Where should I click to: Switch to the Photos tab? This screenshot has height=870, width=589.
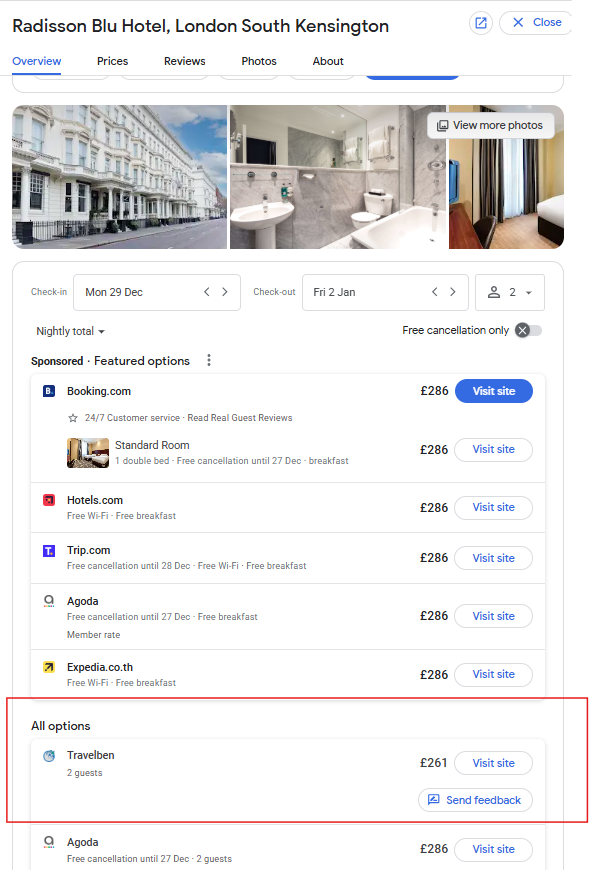[259, 61]
